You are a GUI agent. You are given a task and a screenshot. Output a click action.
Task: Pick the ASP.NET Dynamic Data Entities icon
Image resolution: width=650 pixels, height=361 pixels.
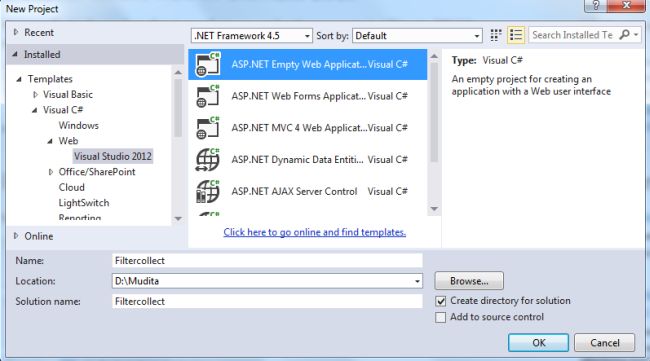click(x=208, y=160)
